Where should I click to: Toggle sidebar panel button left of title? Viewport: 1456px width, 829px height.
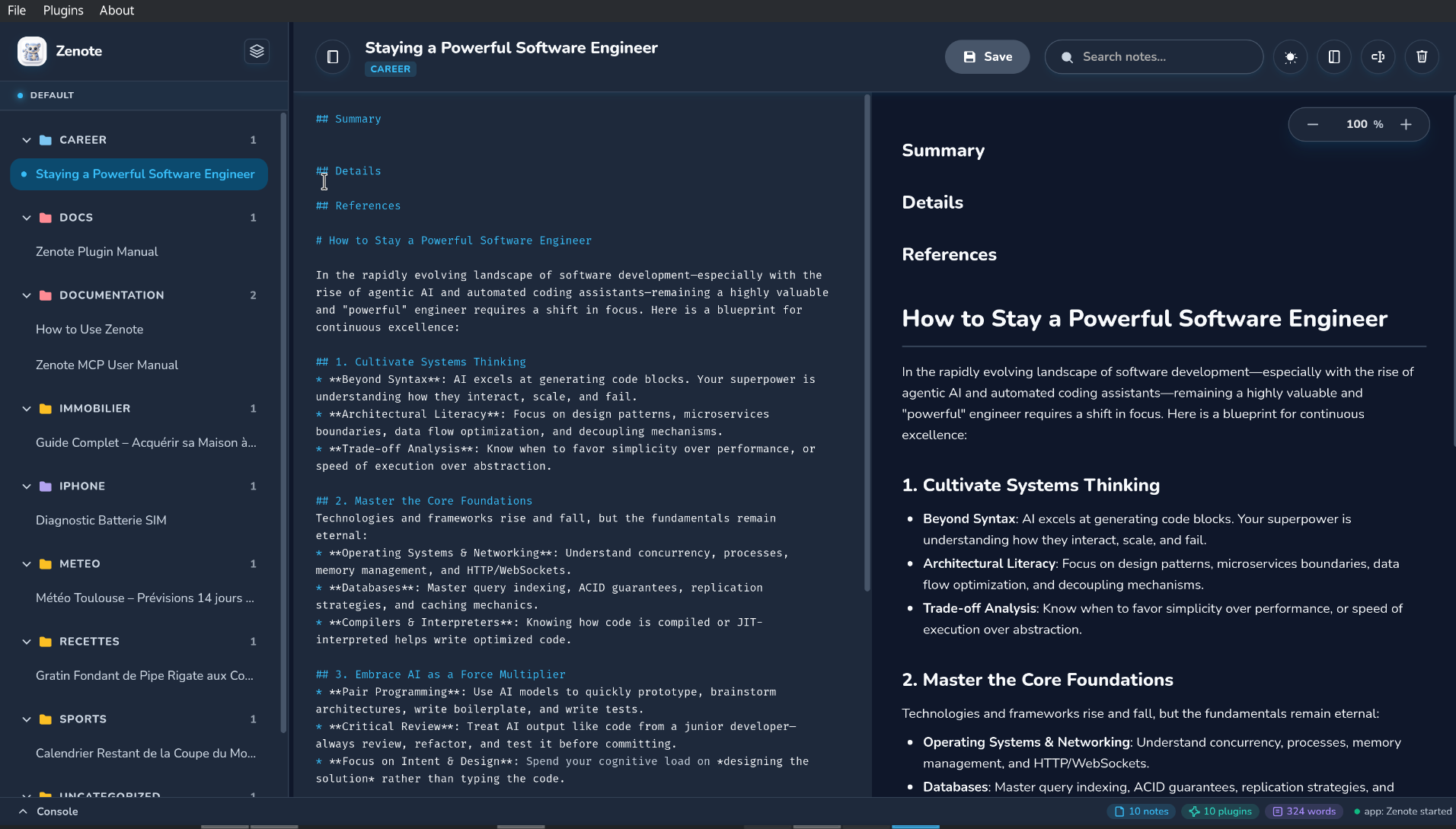pyautogui.click(x=333, y=57)
